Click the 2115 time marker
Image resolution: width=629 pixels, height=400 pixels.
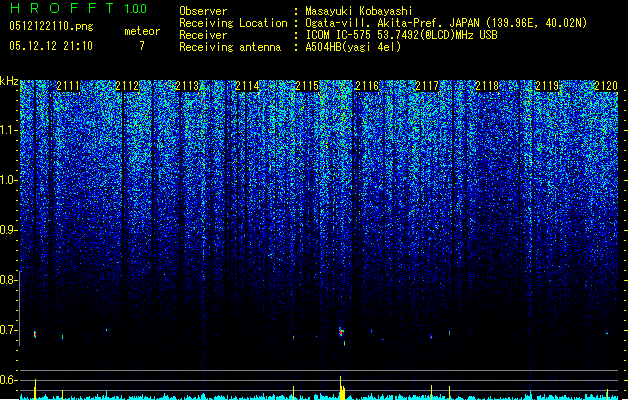tap(307, 86)
